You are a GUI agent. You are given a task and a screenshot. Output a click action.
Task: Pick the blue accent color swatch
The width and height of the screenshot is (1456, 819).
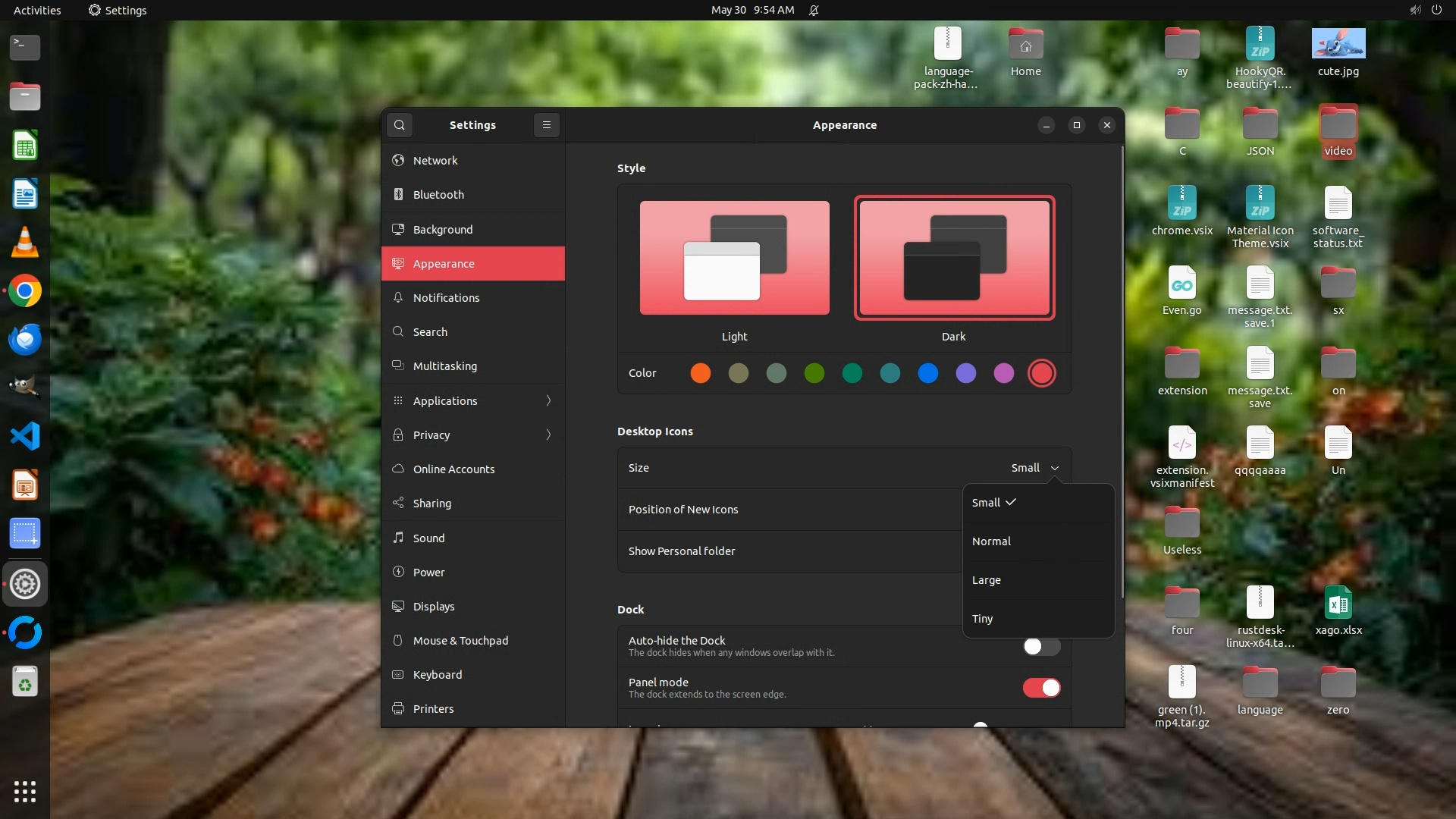[x=927, y=373]
